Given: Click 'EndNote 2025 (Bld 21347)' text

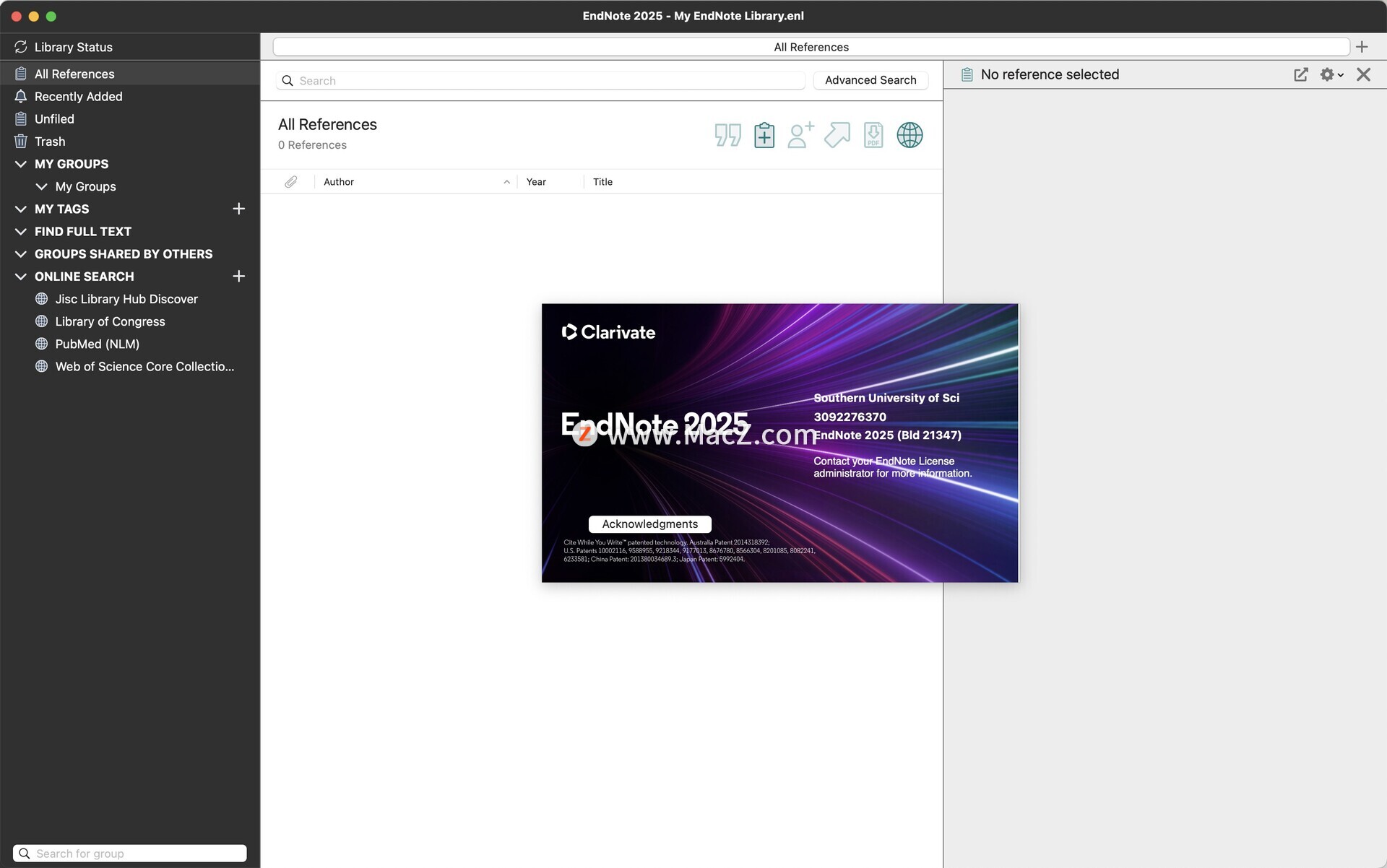Looking at the screenshot, I should [887, 435].
